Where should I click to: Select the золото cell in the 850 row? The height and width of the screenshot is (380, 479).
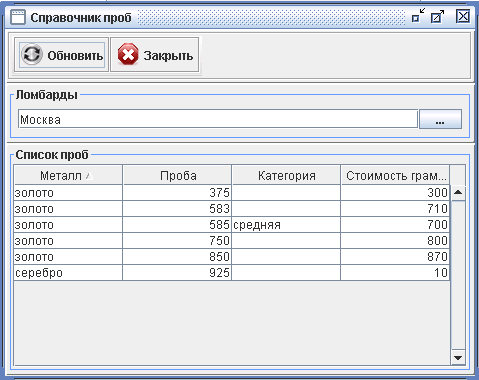[x=68, y=257]
